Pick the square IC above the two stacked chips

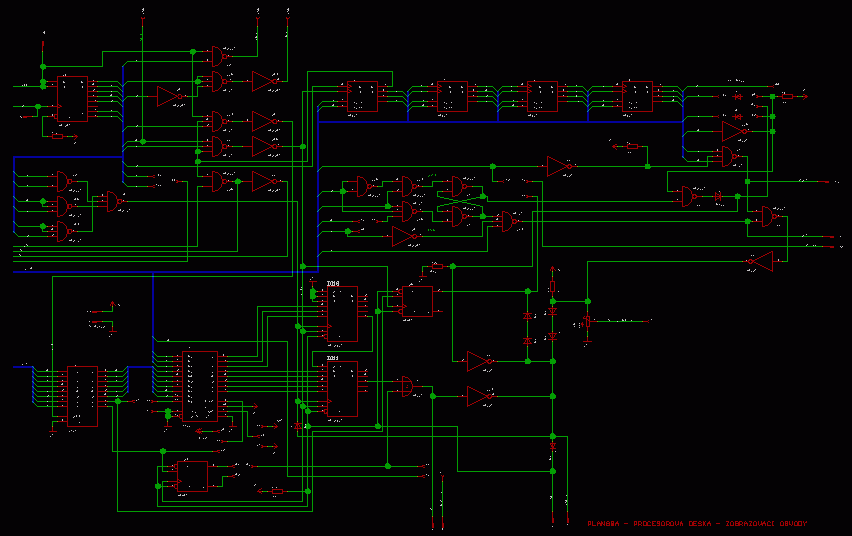417,301
